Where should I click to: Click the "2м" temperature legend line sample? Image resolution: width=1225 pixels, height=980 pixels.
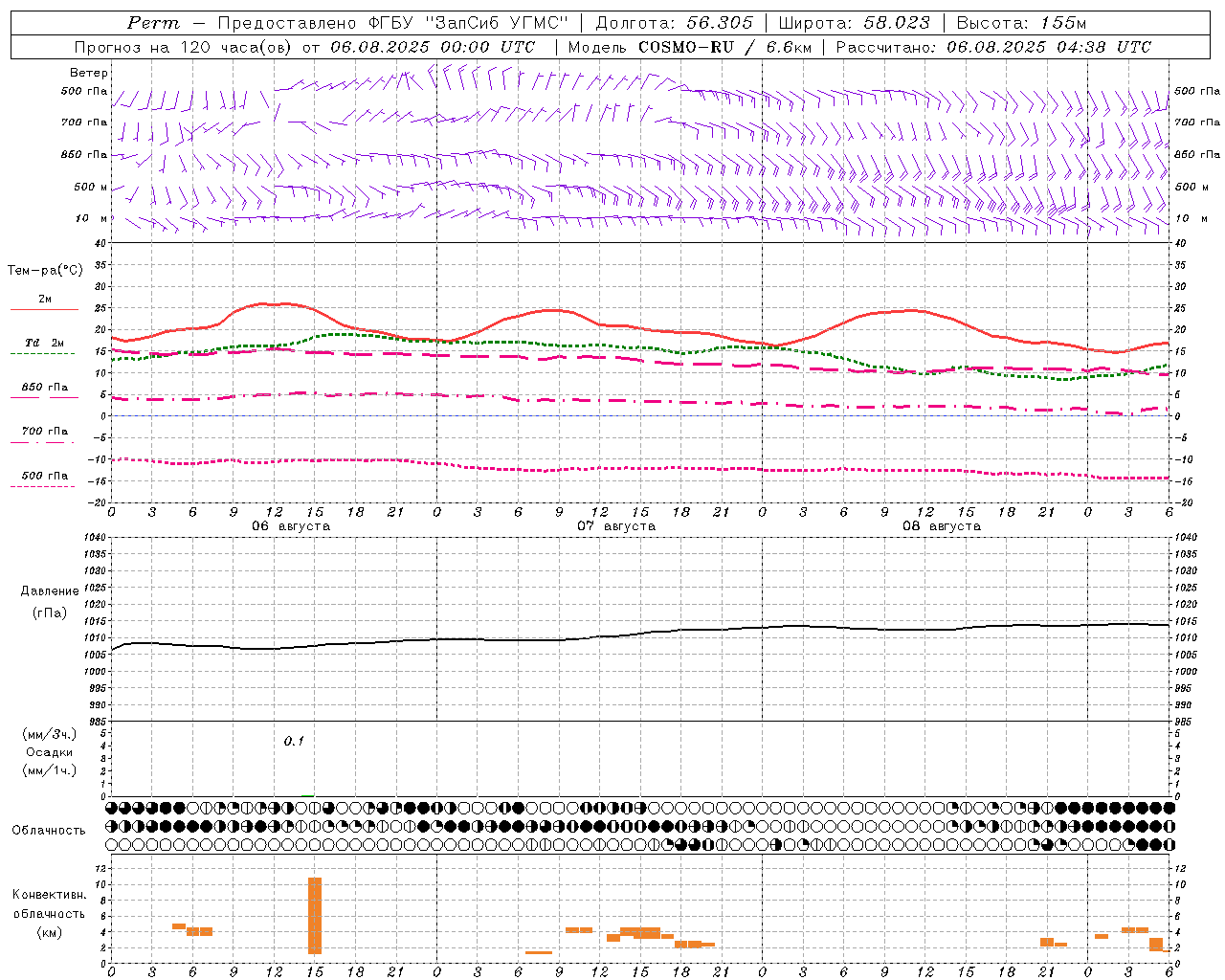pyautogui.click(x=44, y=310)
